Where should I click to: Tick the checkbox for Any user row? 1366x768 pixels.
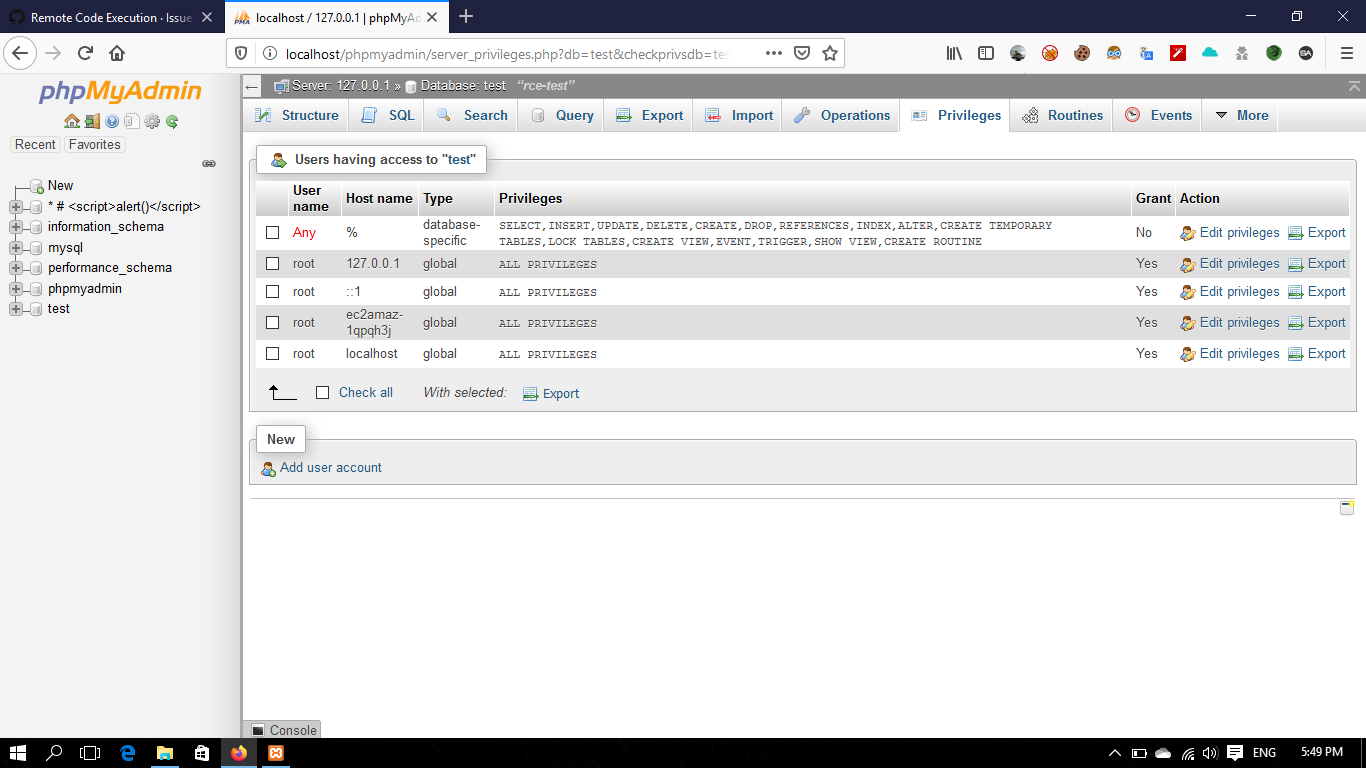point(272,233)
